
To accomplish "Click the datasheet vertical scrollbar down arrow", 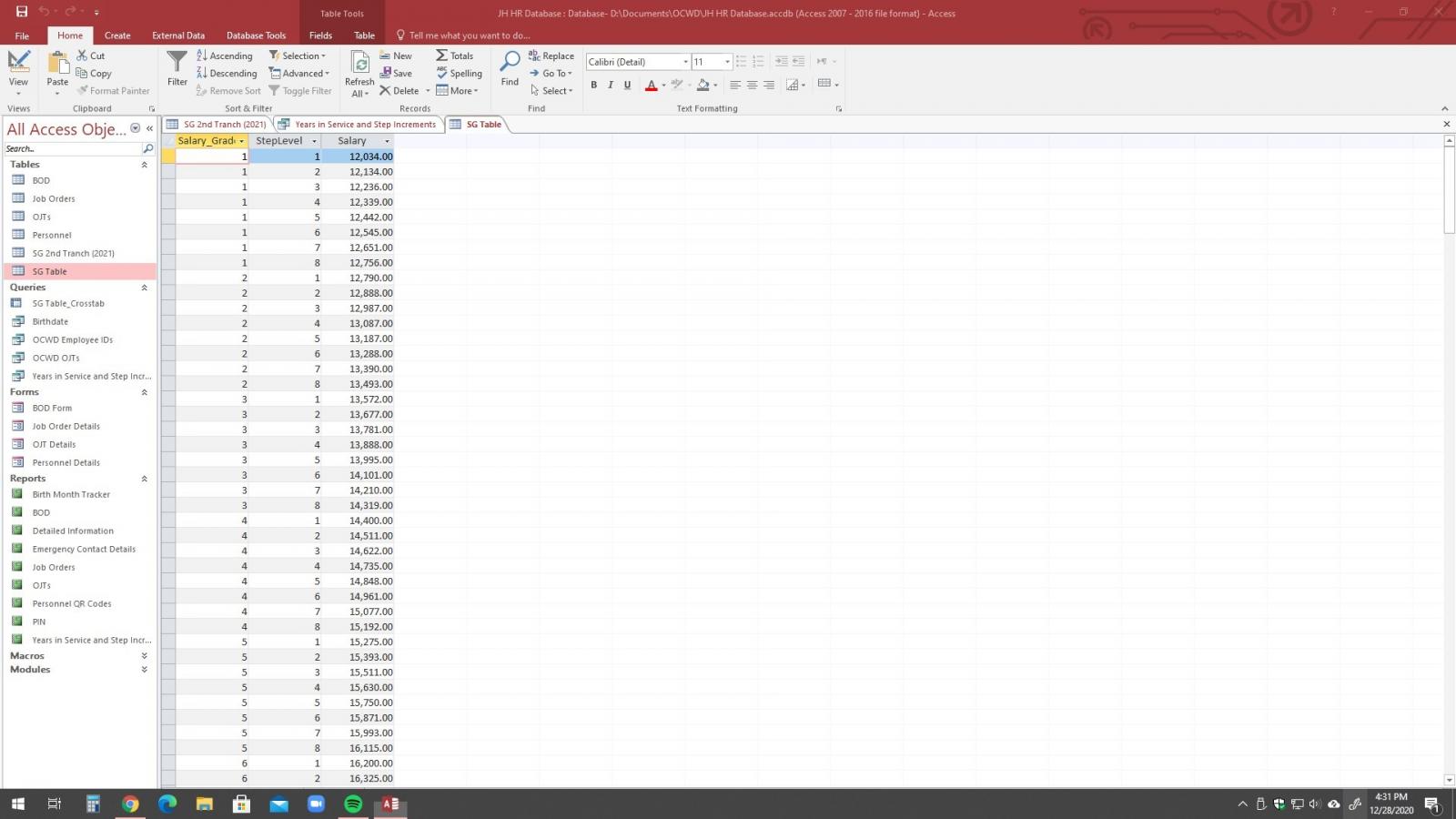I will point(1449,780).
